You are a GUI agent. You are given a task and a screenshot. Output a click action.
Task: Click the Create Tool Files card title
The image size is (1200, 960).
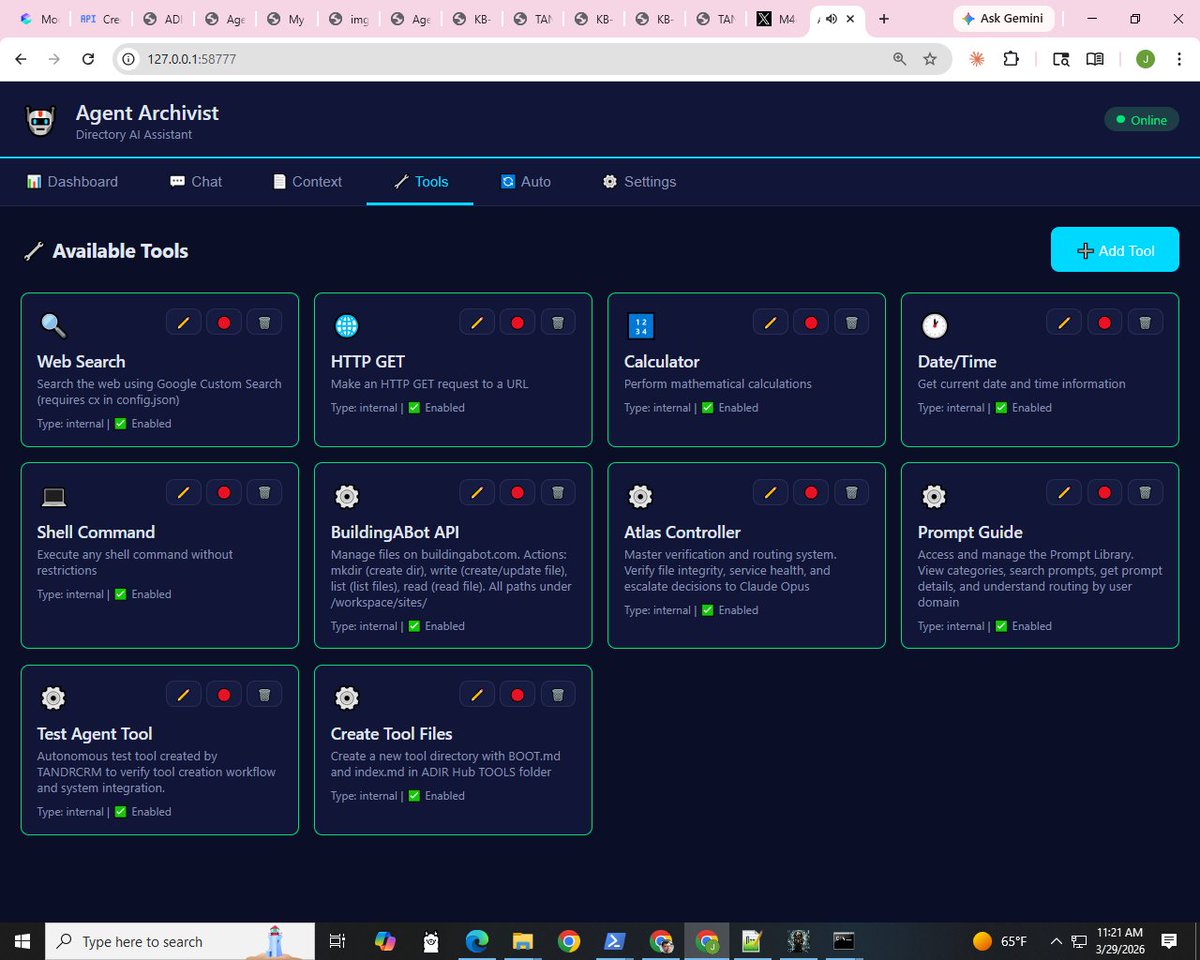[x=391, y=733]
